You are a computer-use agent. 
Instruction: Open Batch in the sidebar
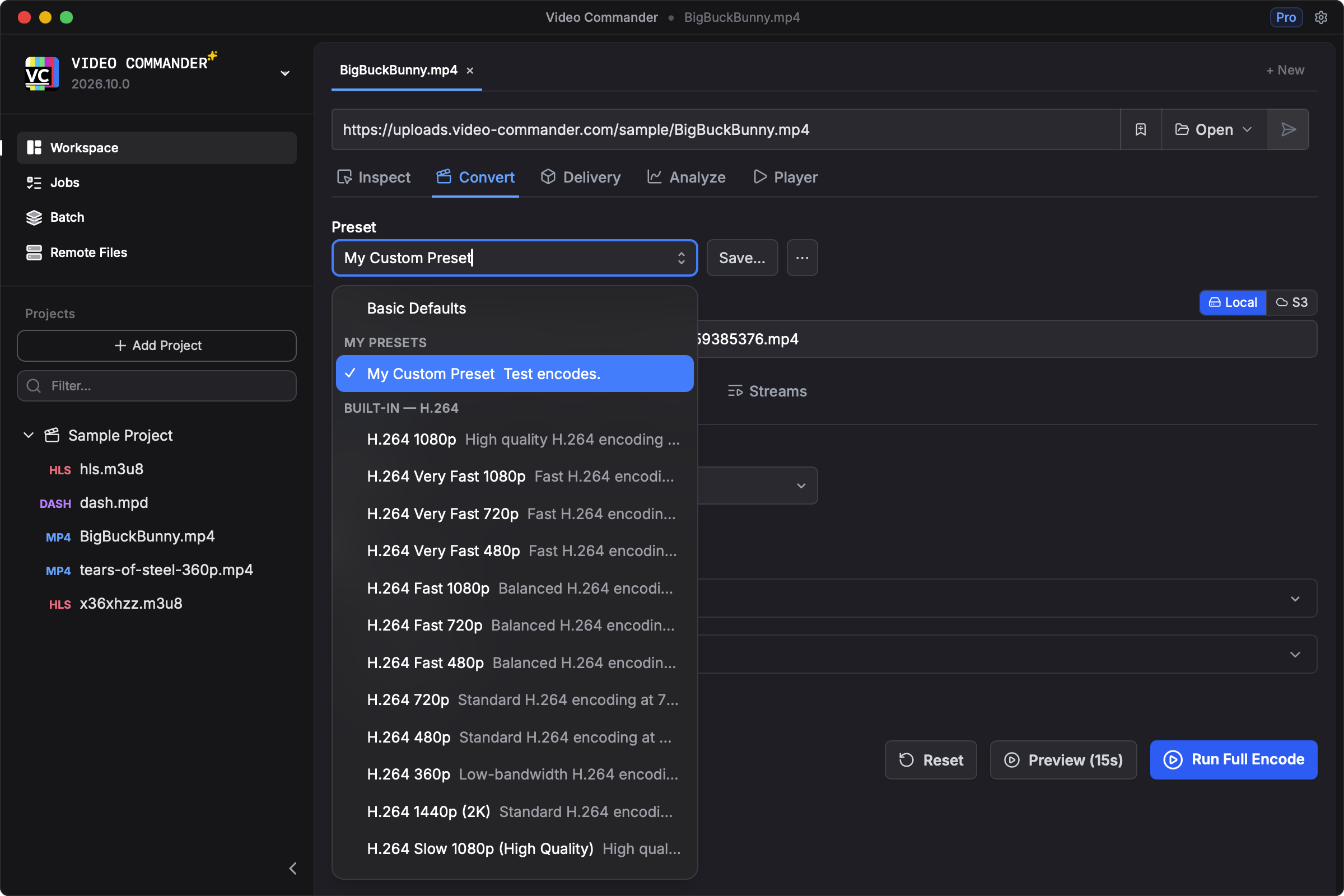tap(157, 217)
